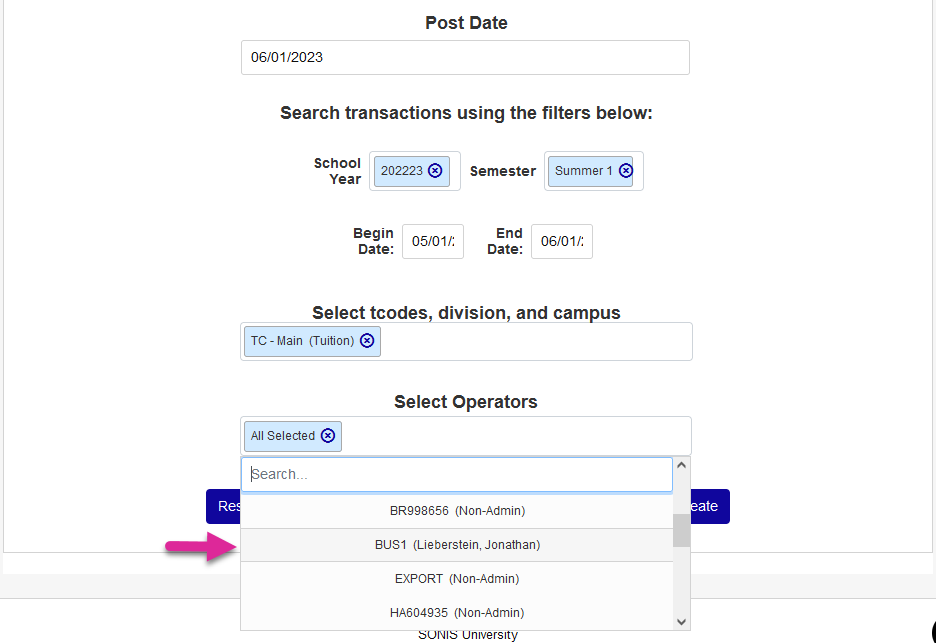Image resolution: width=936 pixels, height=643 pixels.
Task: Click the Begin Date input
Action: [x=433, y=242]
